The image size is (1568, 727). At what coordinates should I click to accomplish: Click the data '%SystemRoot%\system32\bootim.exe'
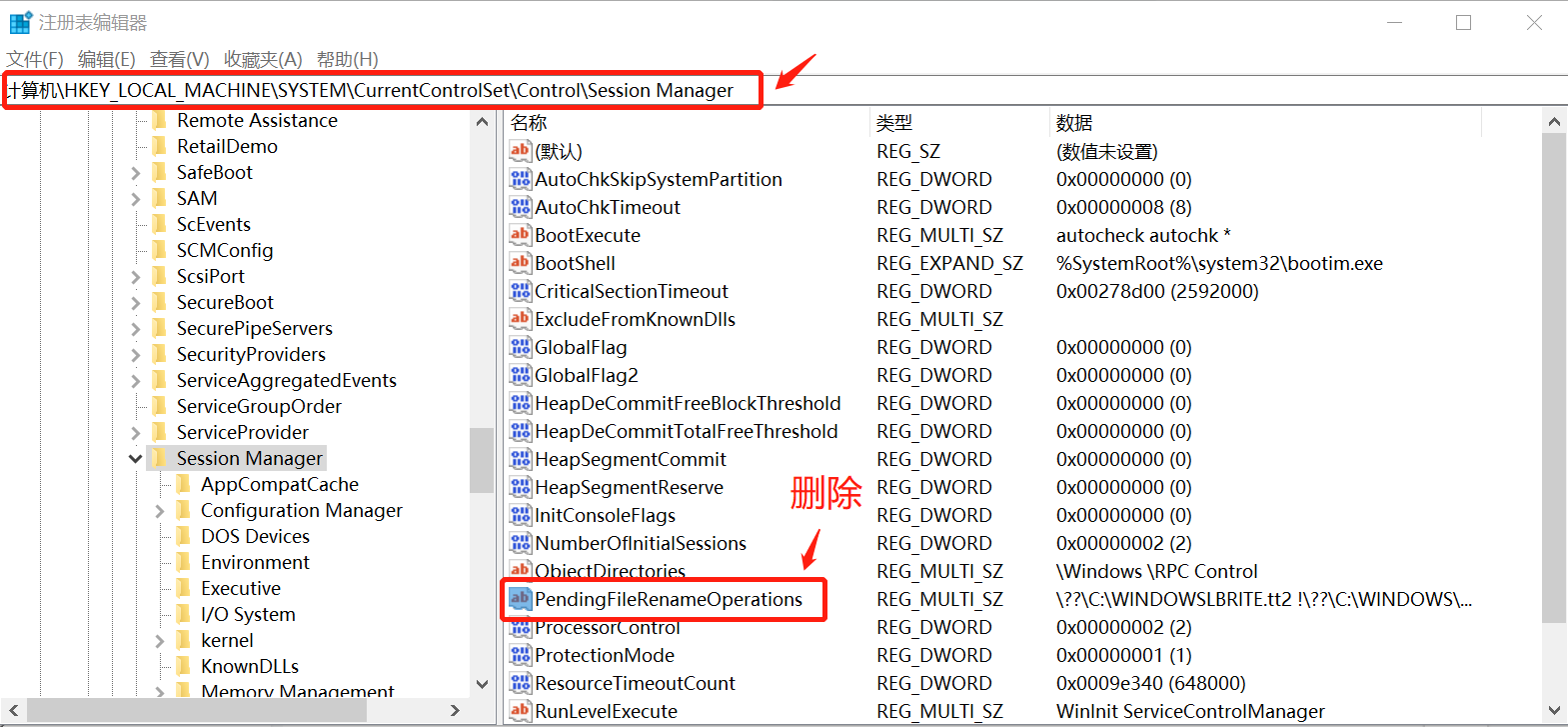coord(1219,263)
